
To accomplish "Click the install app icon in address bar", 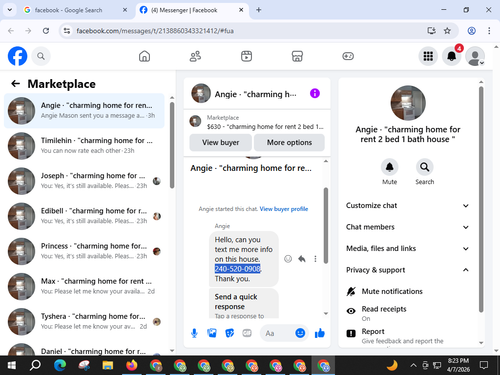I will [431, 31].
